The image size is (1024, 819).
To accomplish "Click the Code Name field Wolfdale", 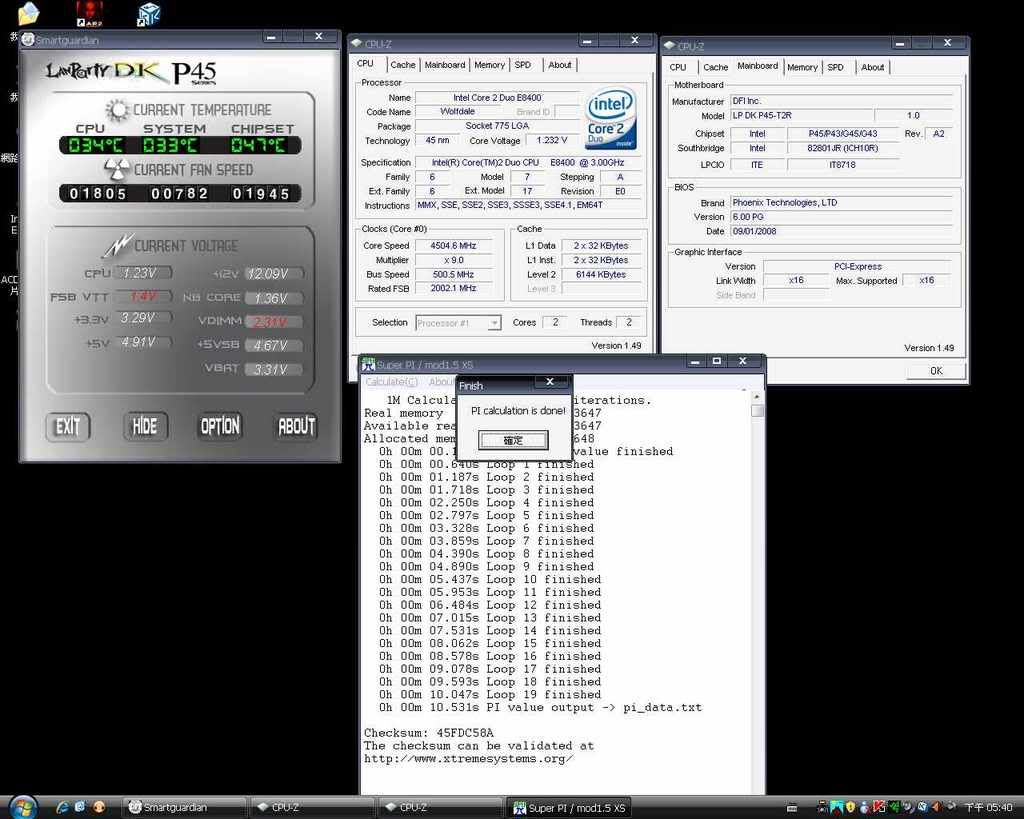I will pos(457,112).
